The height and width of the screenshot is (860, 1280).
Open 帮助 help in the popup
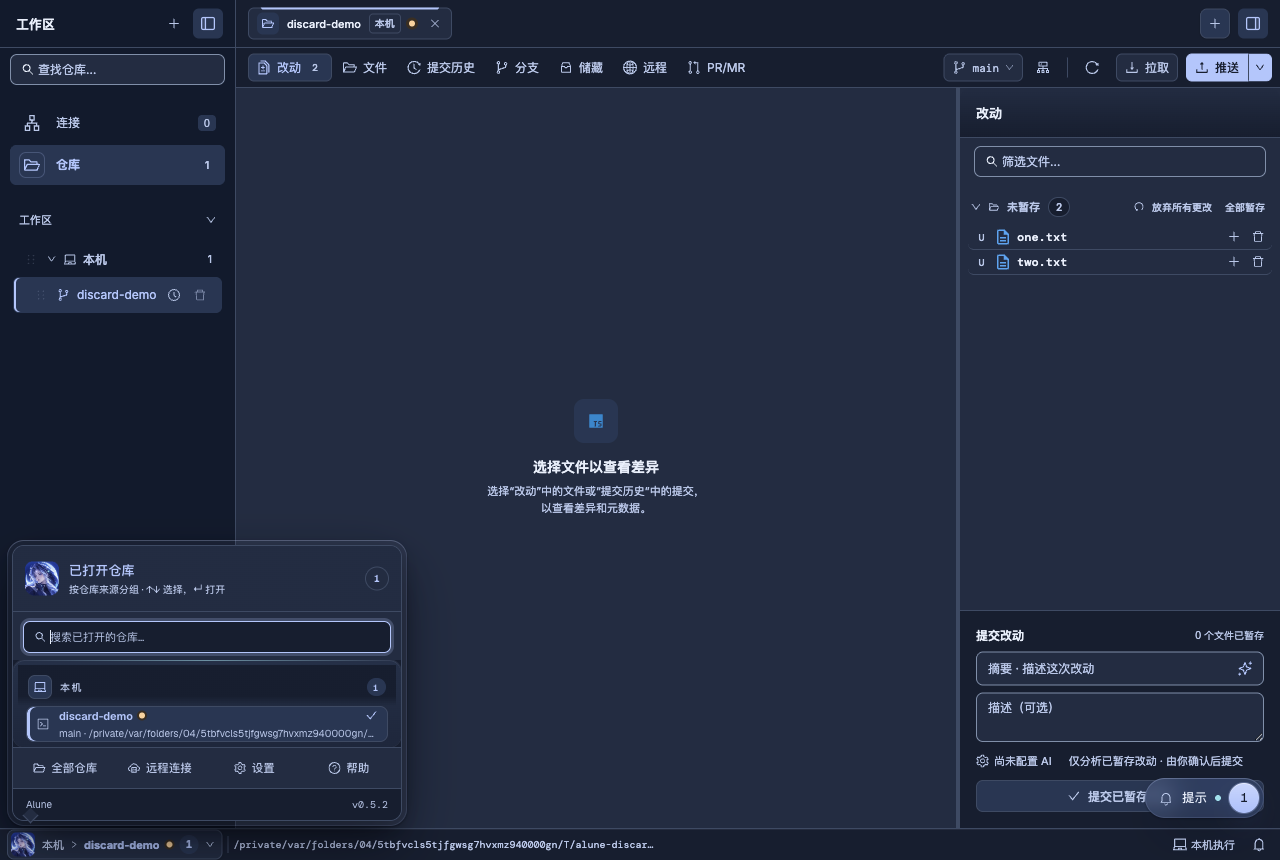tap(349, 768)
